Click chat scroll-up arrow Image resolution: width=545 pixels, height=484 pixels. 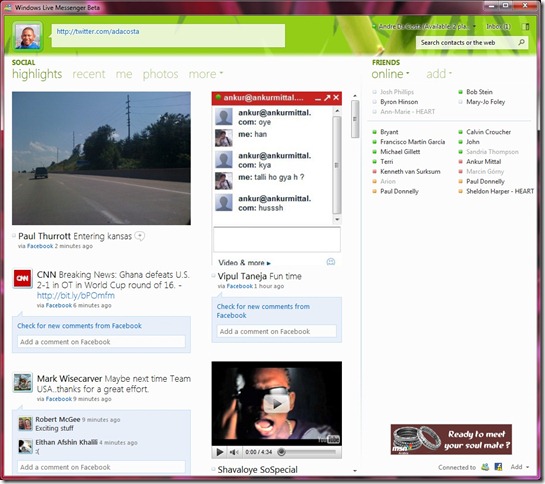(x=336, y=111)
